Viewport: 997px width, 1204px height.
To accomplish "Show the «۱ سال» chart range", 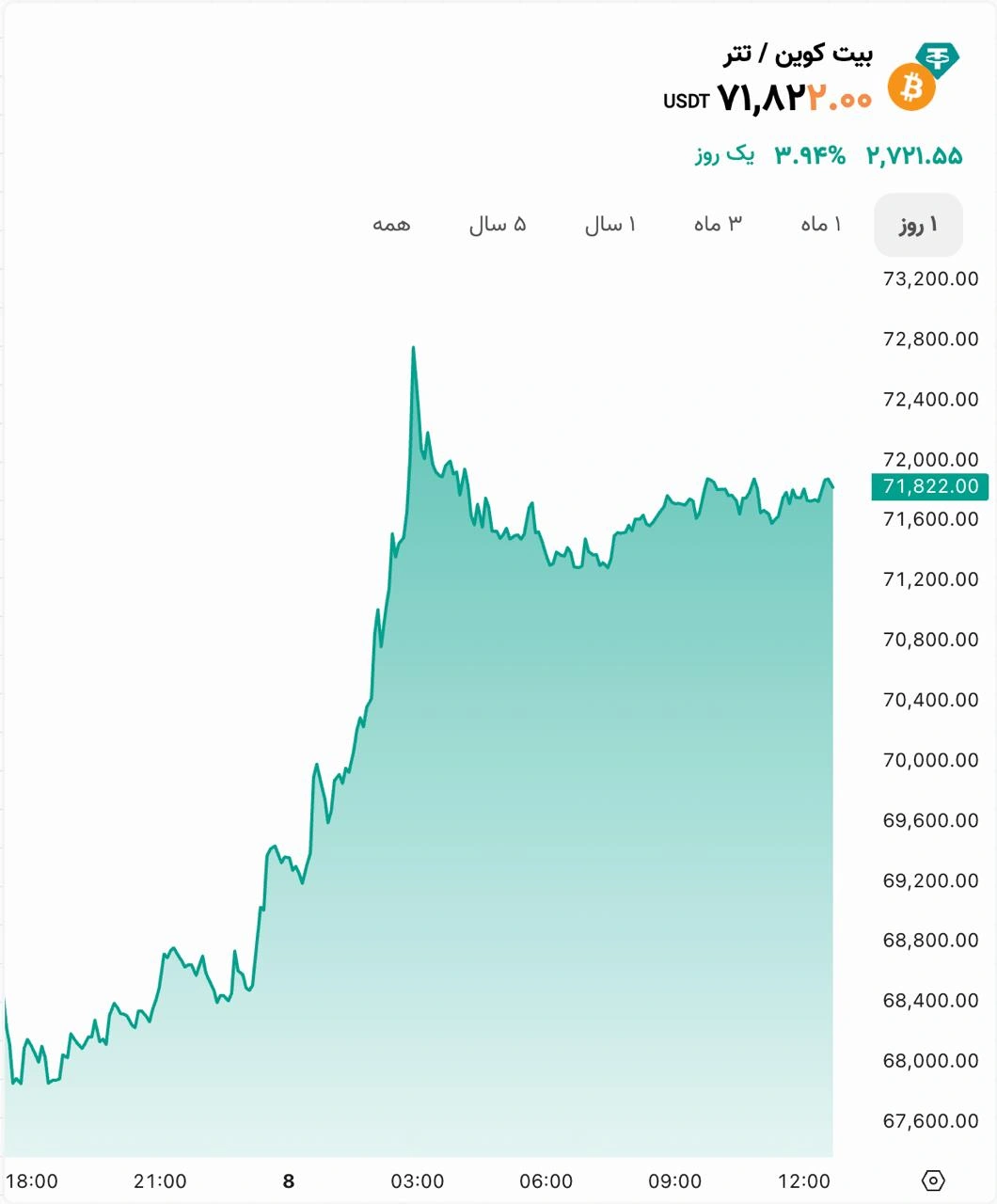I will click(x=610, y=225).
